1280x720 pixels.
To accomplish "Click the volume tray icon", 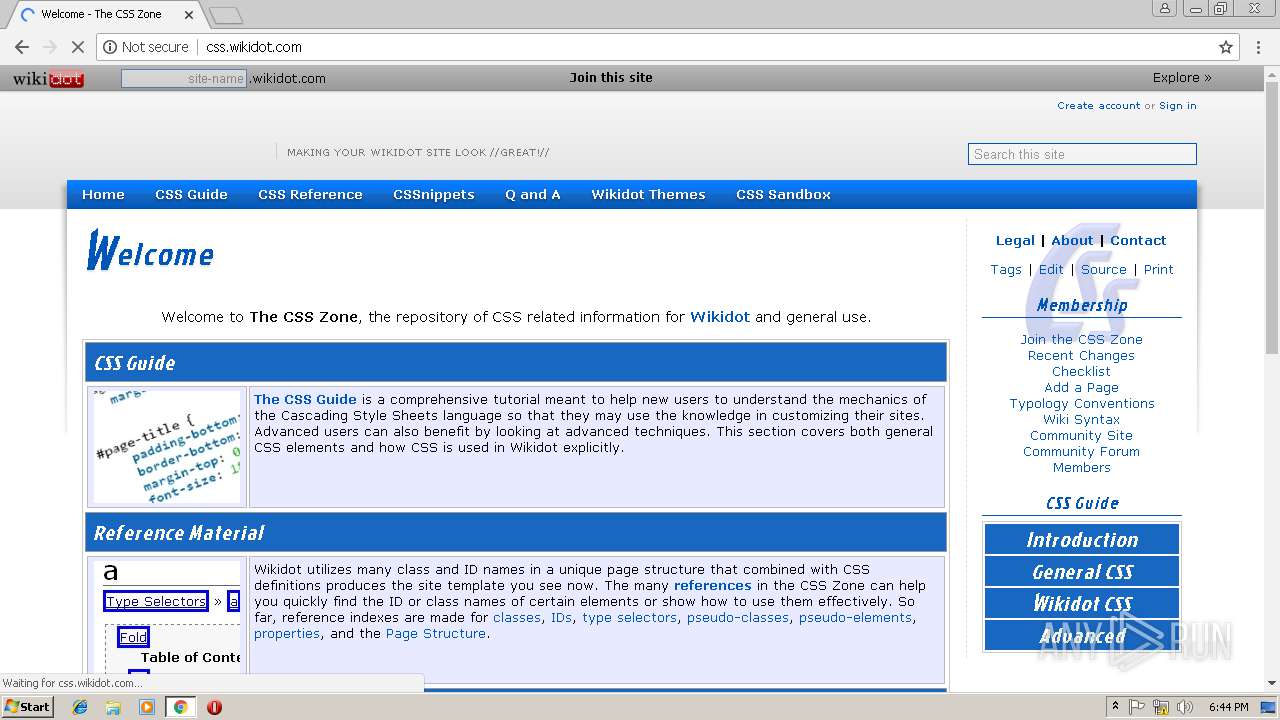I will (1185, 707).
